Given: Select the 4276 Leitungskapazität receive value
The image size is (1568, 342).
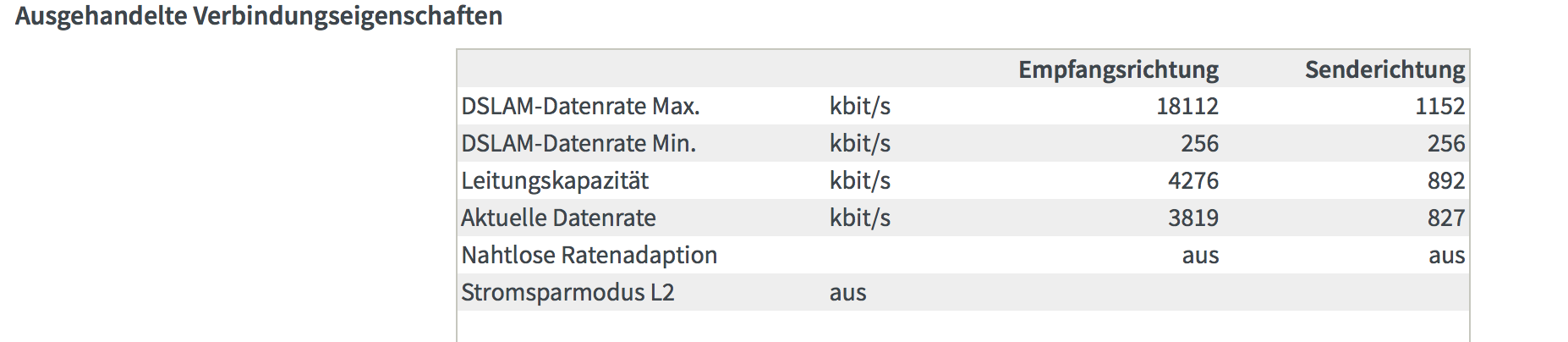Looking at the screenshot, I should click(x=1193, y=180).
